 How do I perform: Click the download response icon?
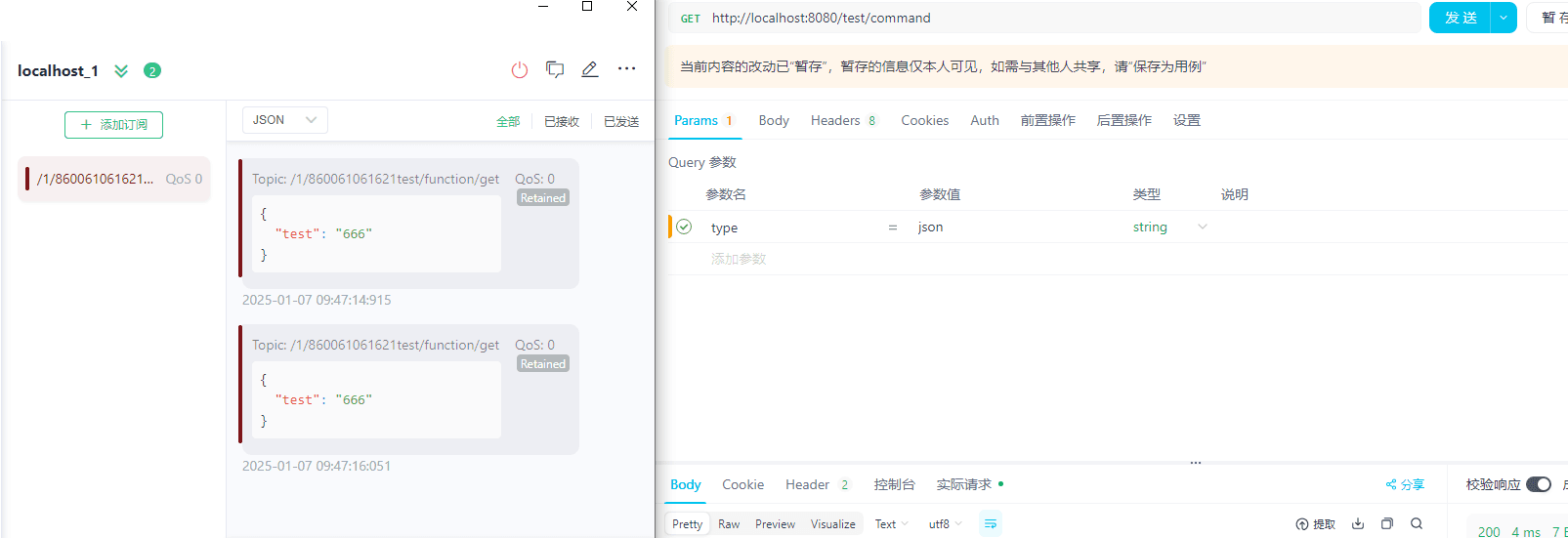[x=1358, y=523]
